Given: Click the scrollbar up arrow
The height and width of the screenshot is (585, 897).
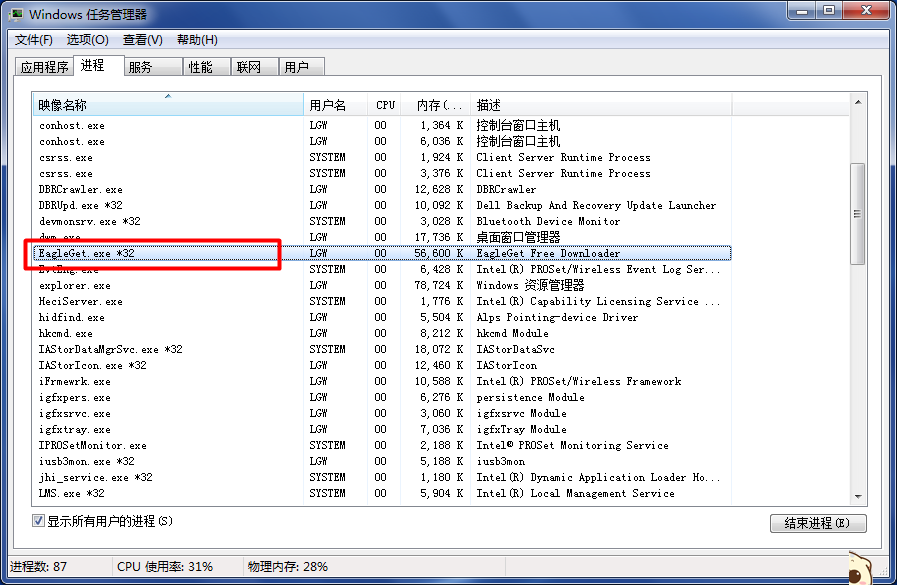Looking at the screenshot, I should (858, 102).
